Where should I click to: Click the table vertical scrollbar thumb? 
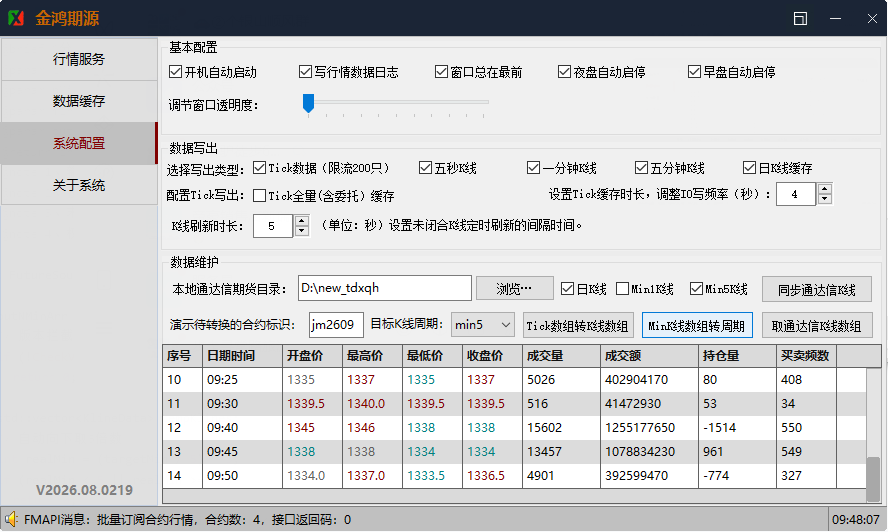click(874, 479)
